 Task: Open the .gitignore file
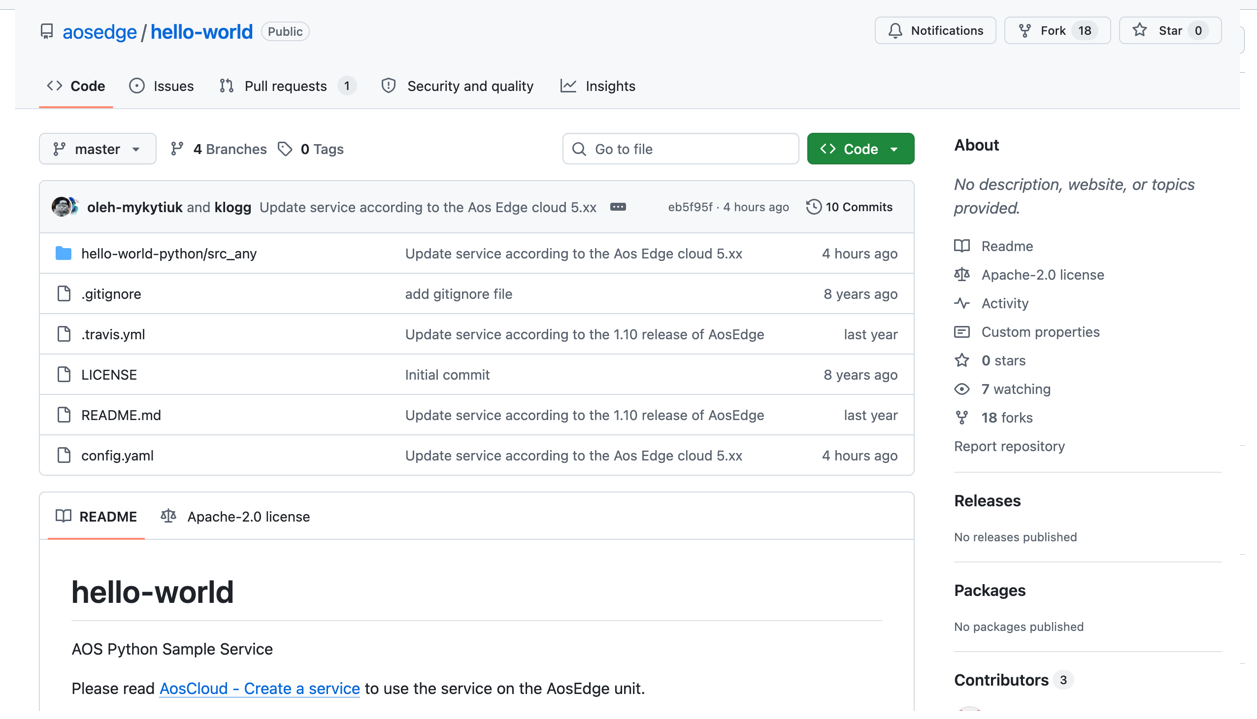tap(111, 294)
